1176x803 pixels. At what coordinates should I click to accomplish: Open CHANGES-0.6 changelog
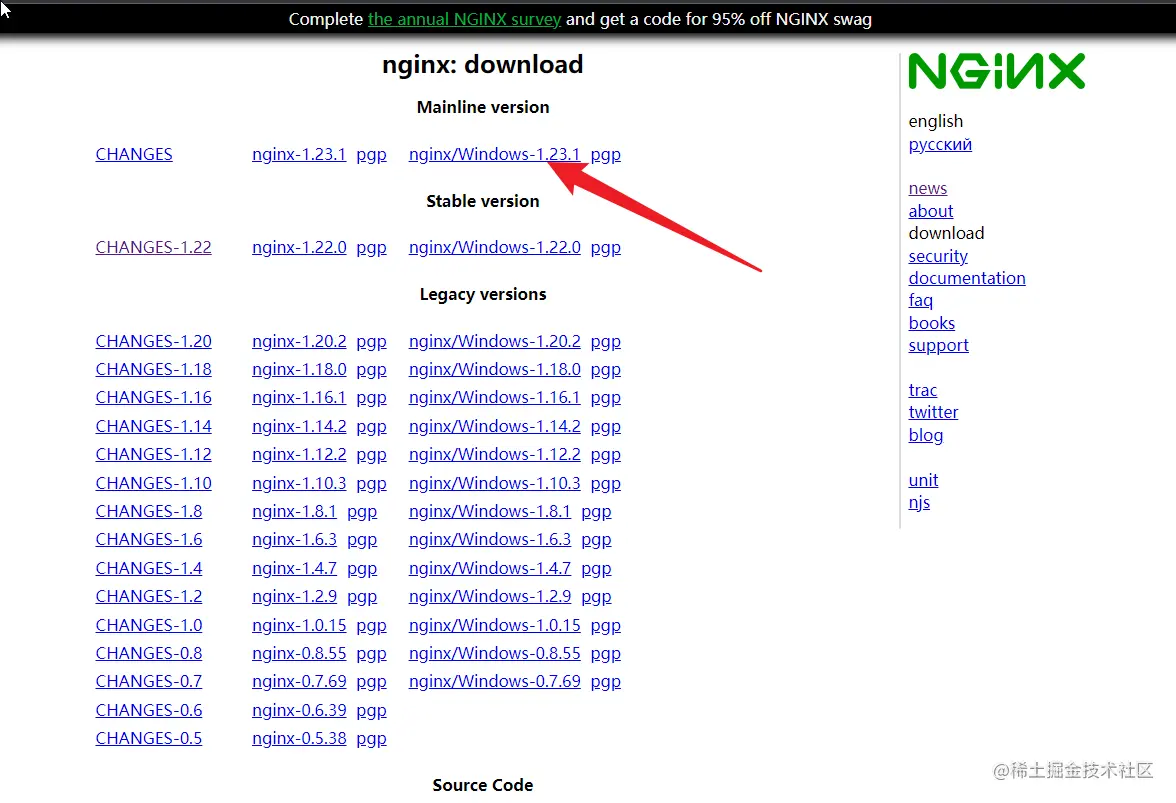pyautogui.click(x=148, y=710)
